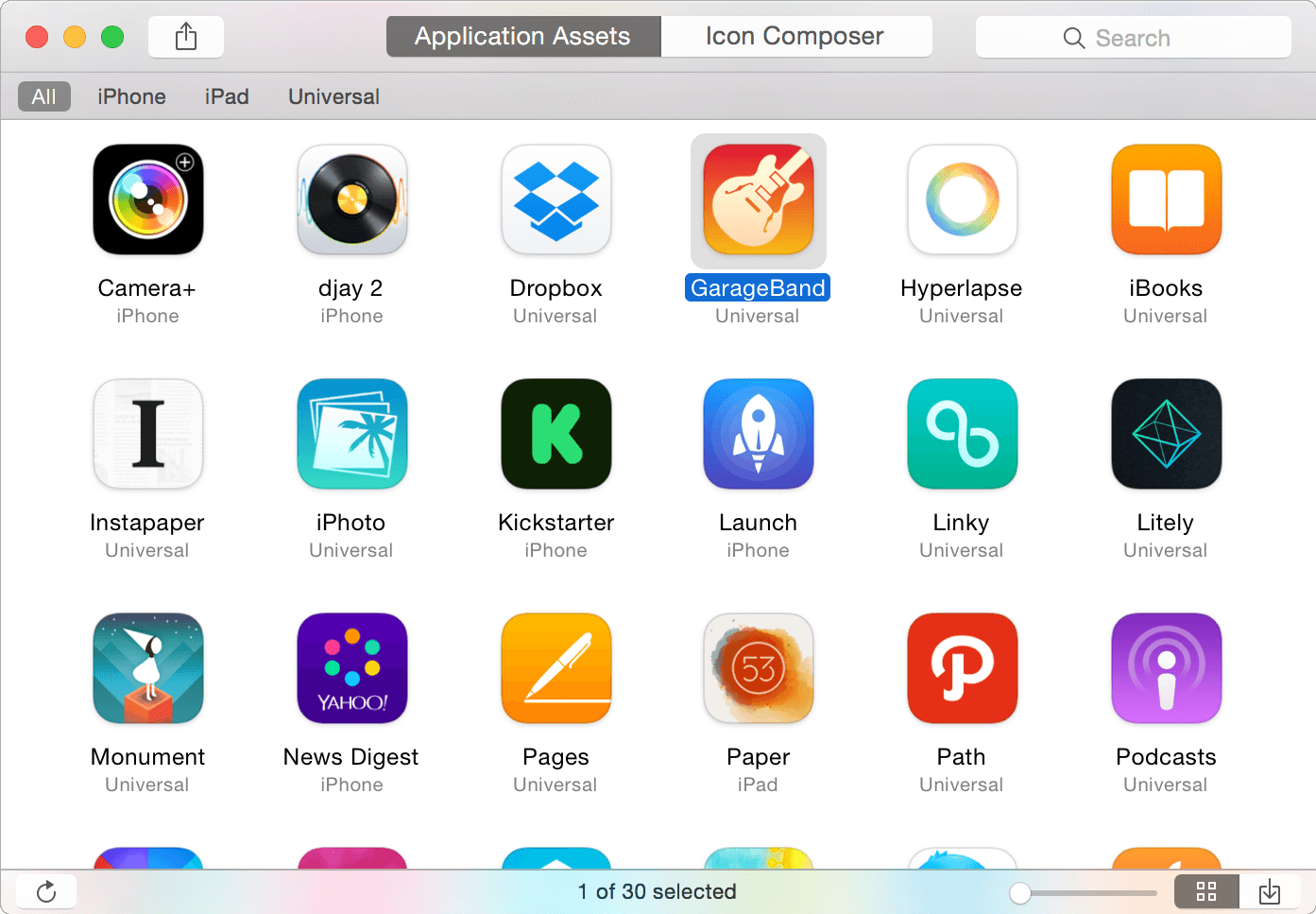This screenshot has width=1316, height=914.
Task: Click the Universal label under Dropbox
Action: (555, 316)
